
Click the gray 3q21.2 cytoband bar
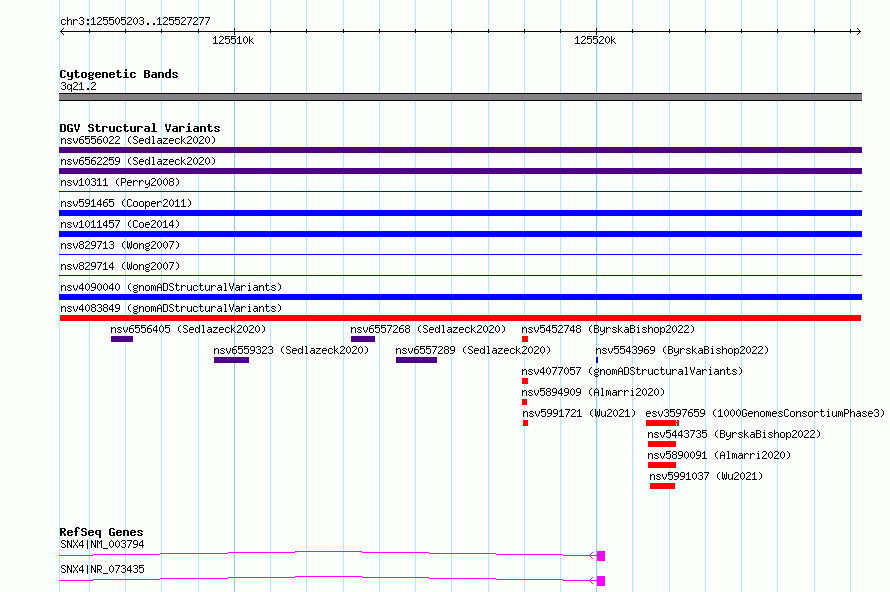pos(460,97)
